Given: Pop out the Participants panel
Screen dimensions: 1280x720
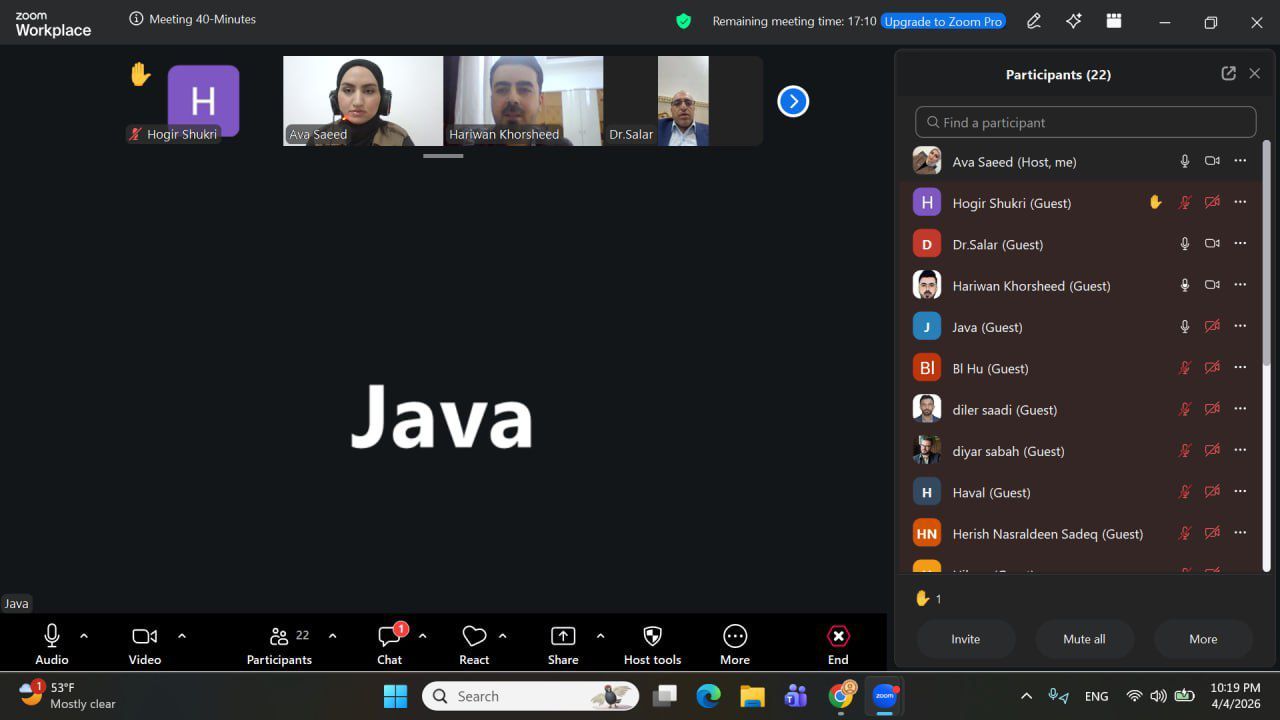Looking at the screenshot, I should click(1229, 74).
